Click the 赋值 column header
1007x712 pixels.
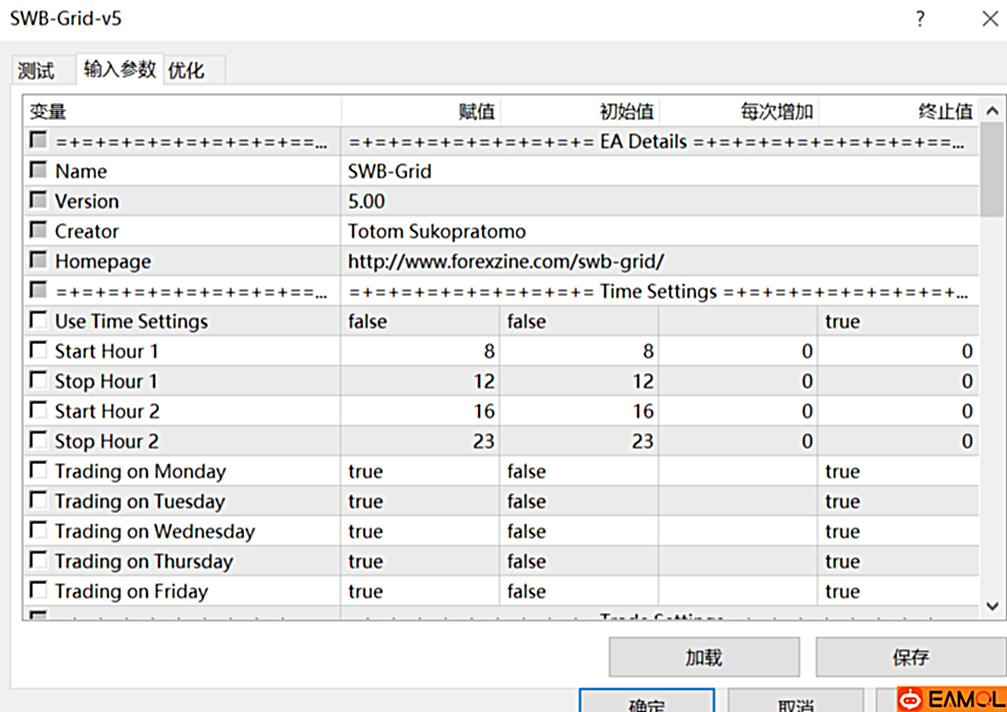point(421,112)
